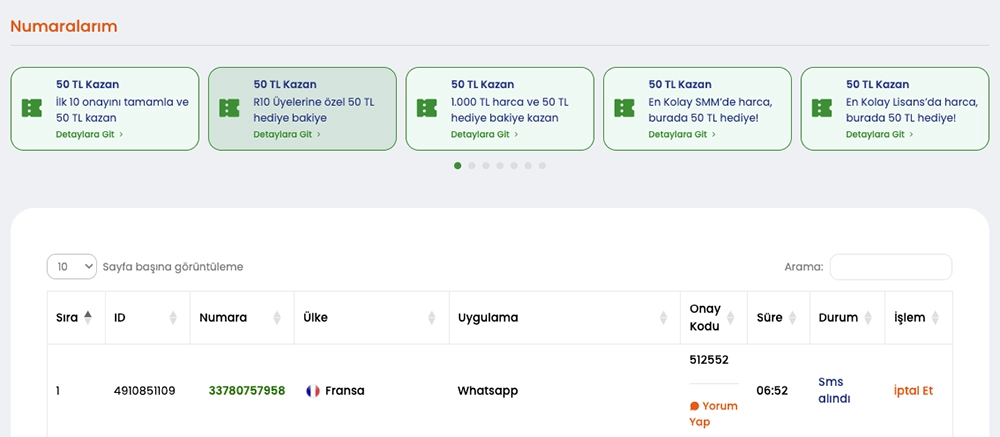Viewport: 1000px width, 437px height.
Task: Sort table by Sıra column arrows
Action: point(88,318)
